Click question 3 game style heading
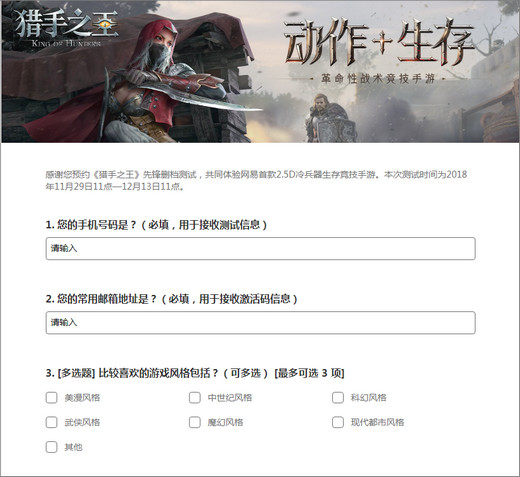The height and width of the screenshot is (477, 520). click(195, 373)
